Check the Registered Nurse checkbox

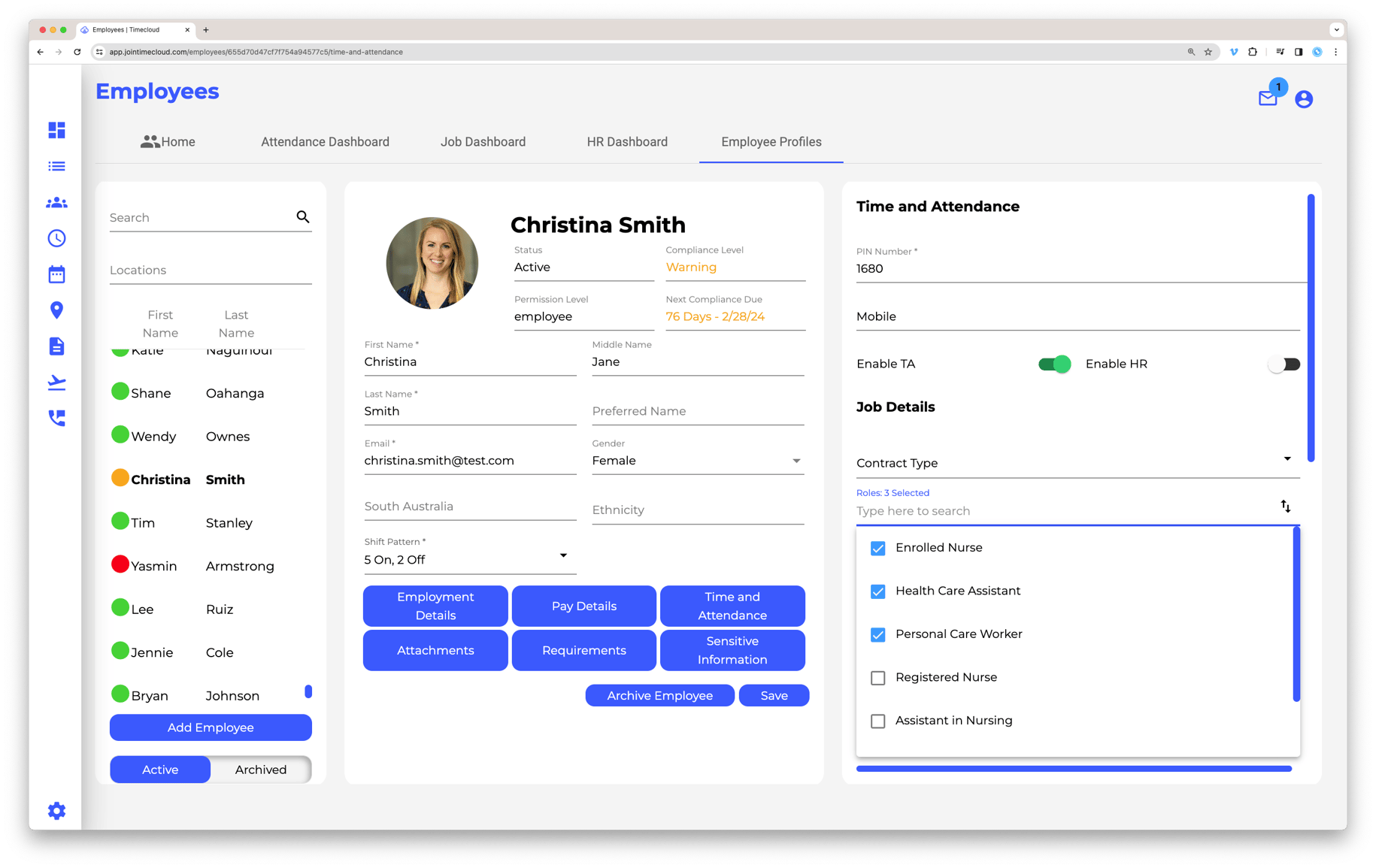(x=877, y=678)
